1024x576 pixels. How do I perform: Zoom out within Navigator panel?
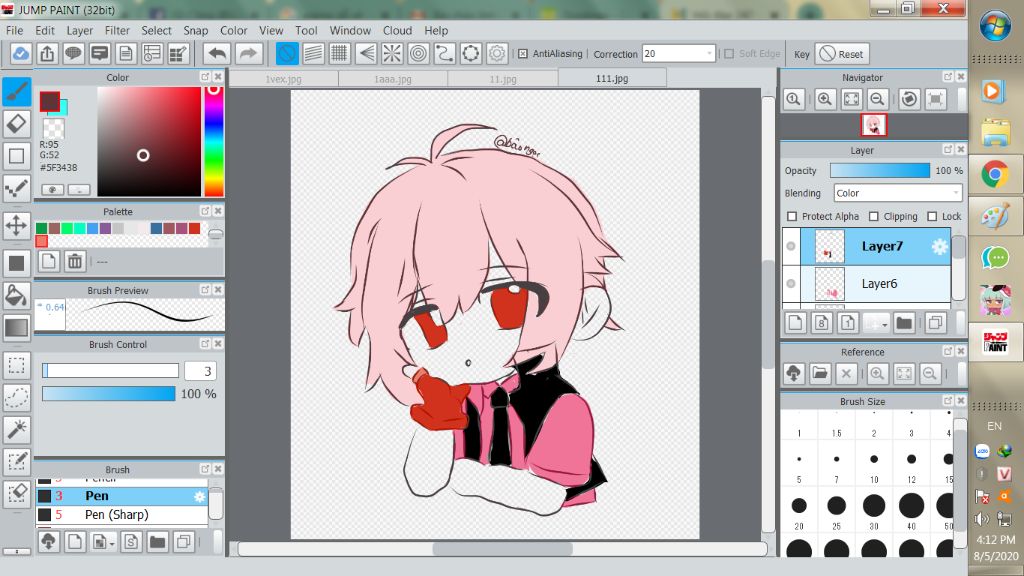(x=878, y=99)
